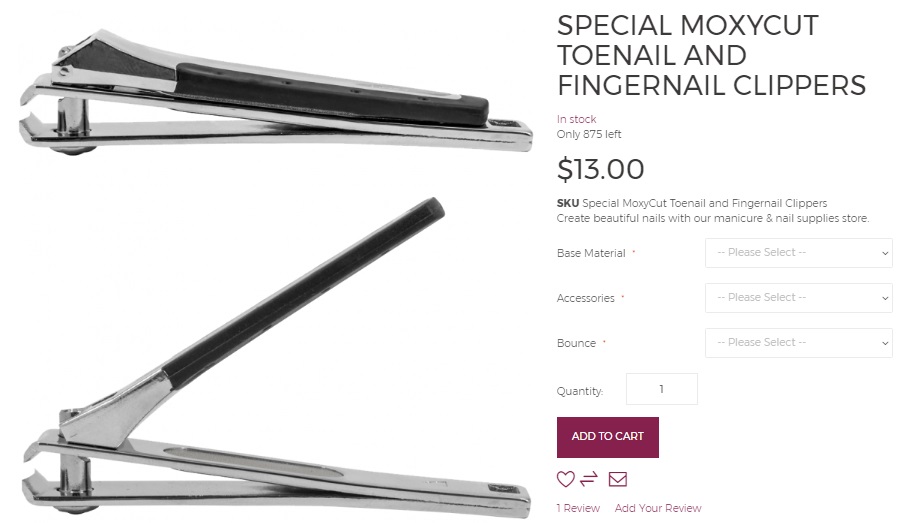Image resolution: width=903 pixels, height=523 pixels.
Task: Click the email envelope icon
Action: 617,479
